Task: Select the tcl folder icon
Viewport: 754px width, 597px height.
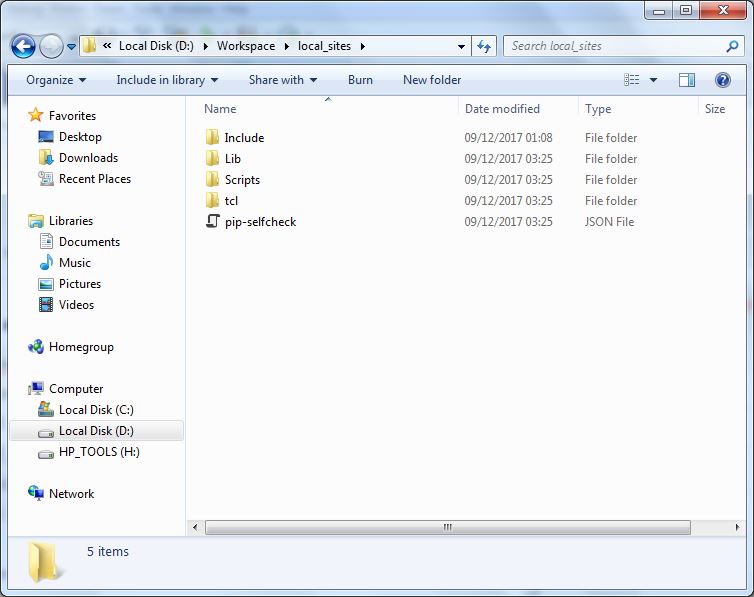Action: [x=212, y=200]
